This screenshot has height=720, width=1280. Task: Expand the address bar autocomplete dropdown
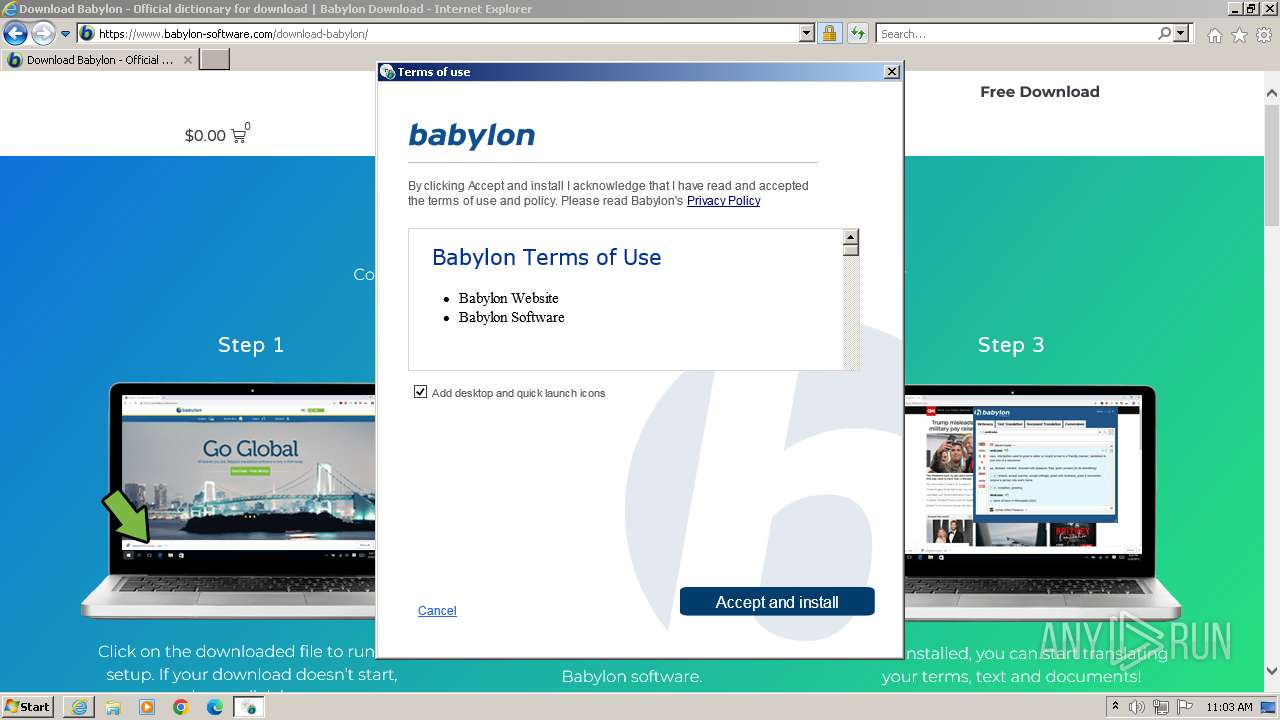point(807,34)
